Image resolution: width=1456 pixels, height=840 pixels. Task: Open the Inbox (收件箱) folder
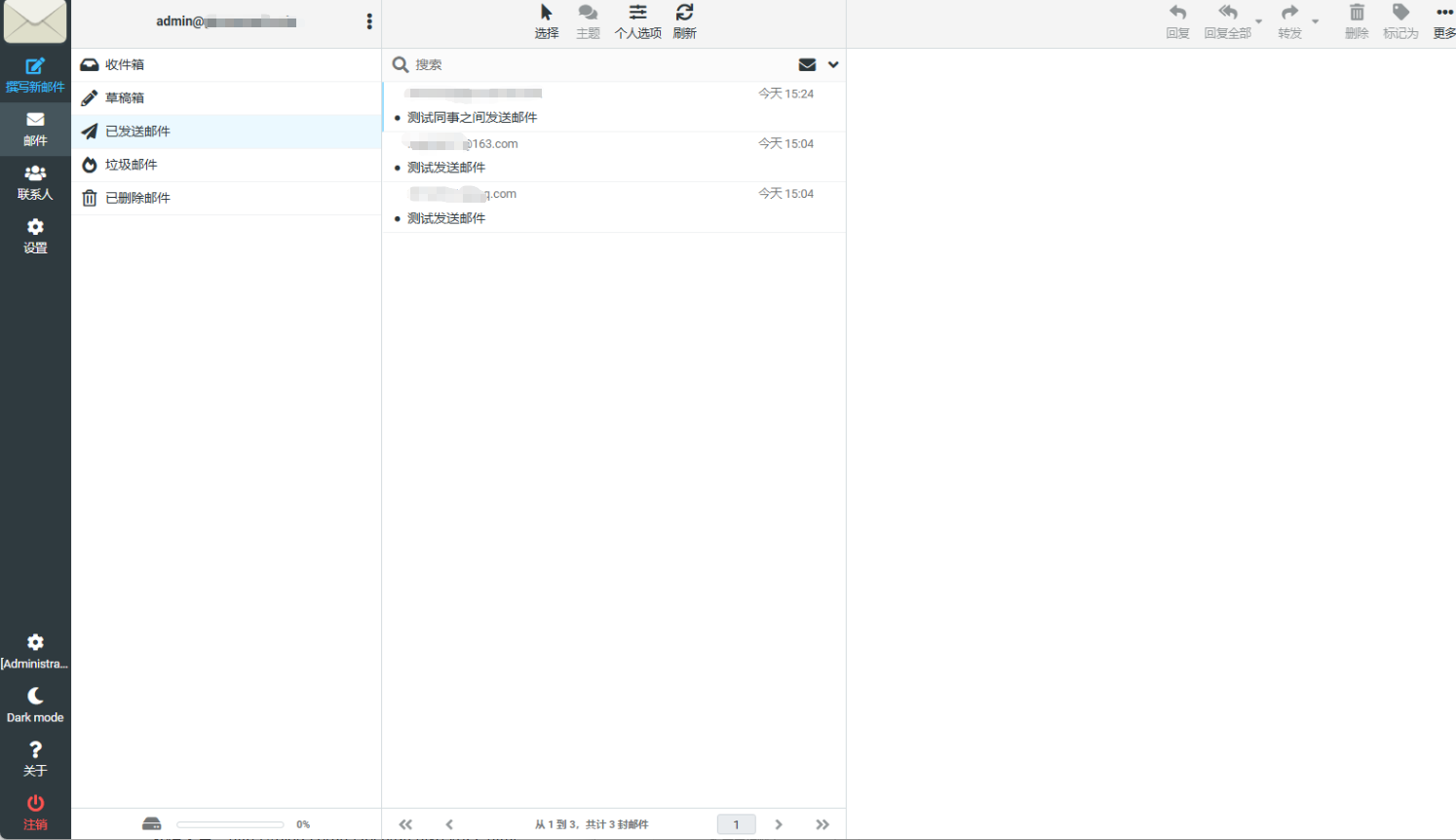(x=226, y=64)
